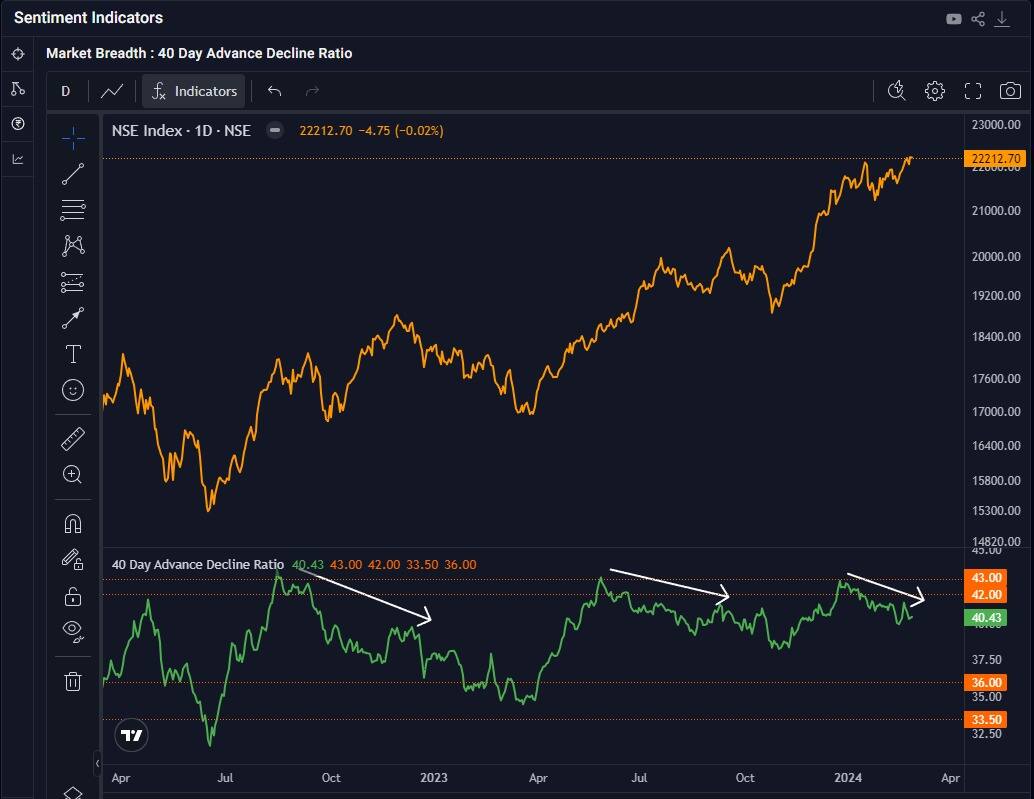The width and height of the screenshot is (1034, 799).
Task: Click the 22212.70 price axis label
Action: (995, 158)
